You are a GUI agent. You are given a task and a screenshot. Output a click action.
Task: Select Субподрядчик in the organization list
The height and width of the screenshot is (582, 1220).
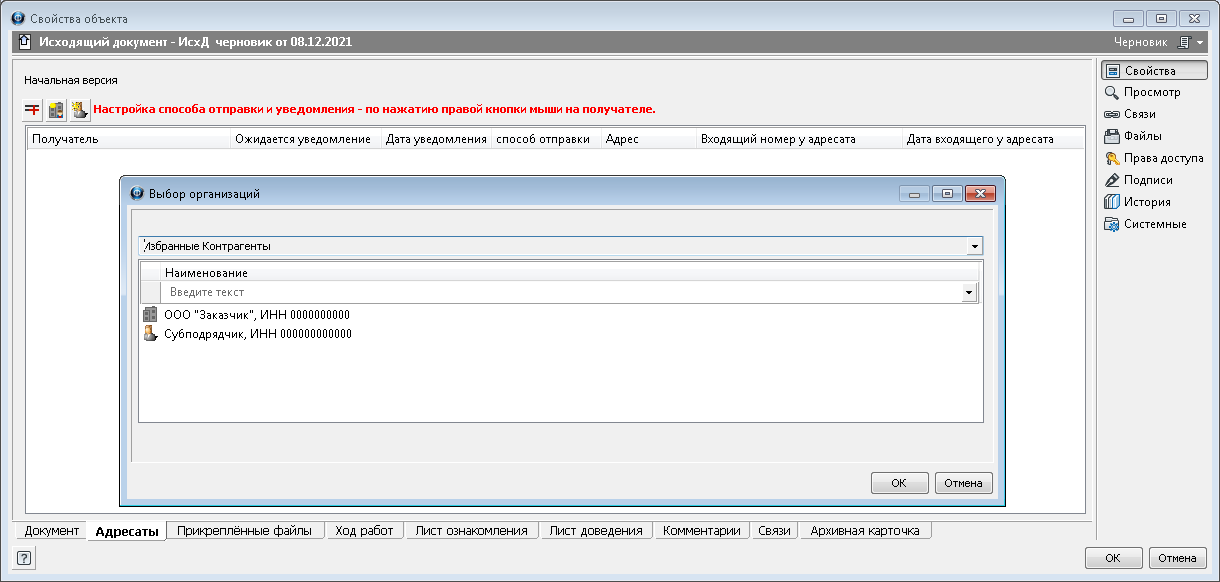click(257, 334)
